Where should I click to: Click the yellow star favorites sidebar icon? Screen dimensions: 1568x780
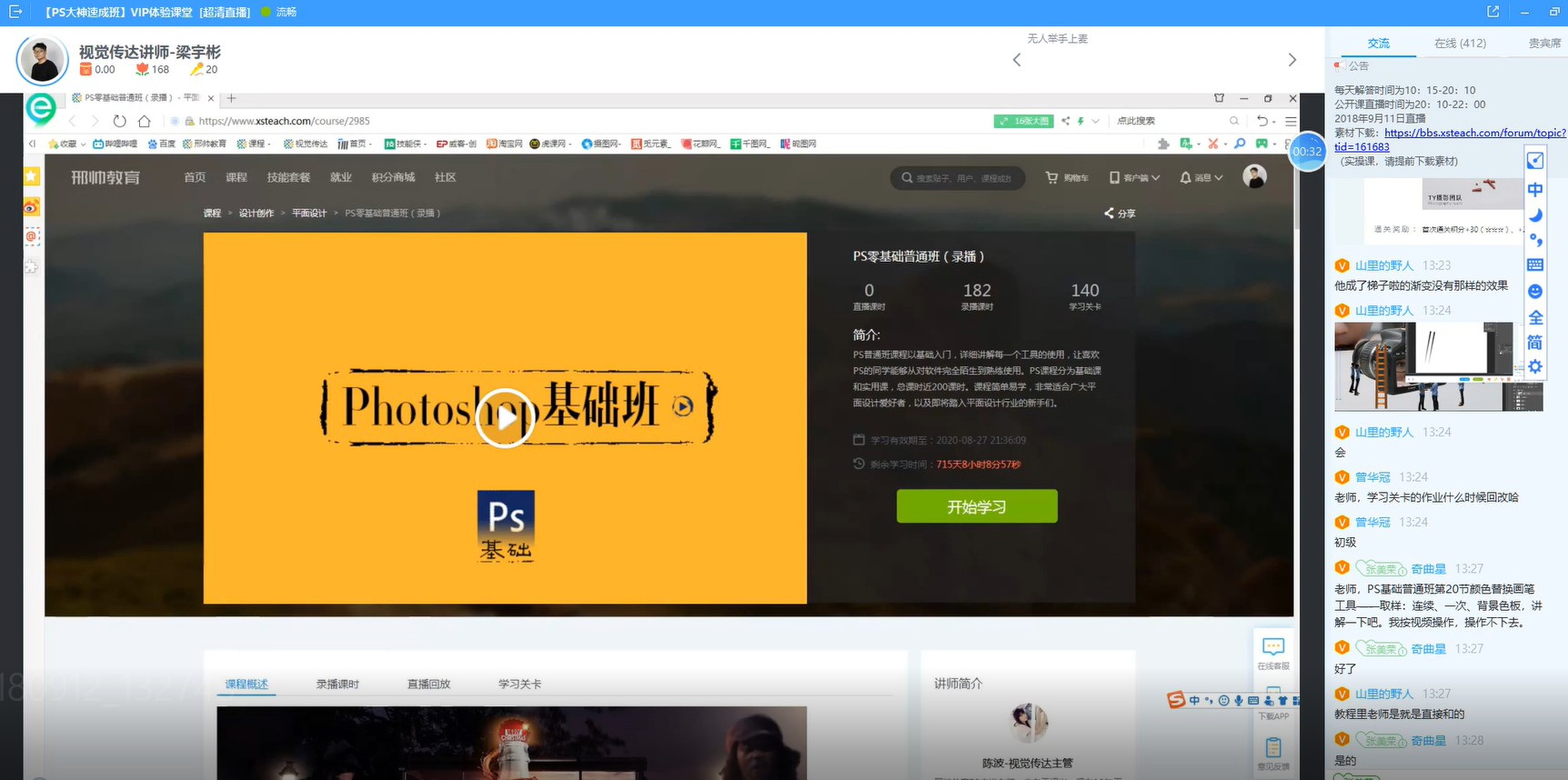32,176
